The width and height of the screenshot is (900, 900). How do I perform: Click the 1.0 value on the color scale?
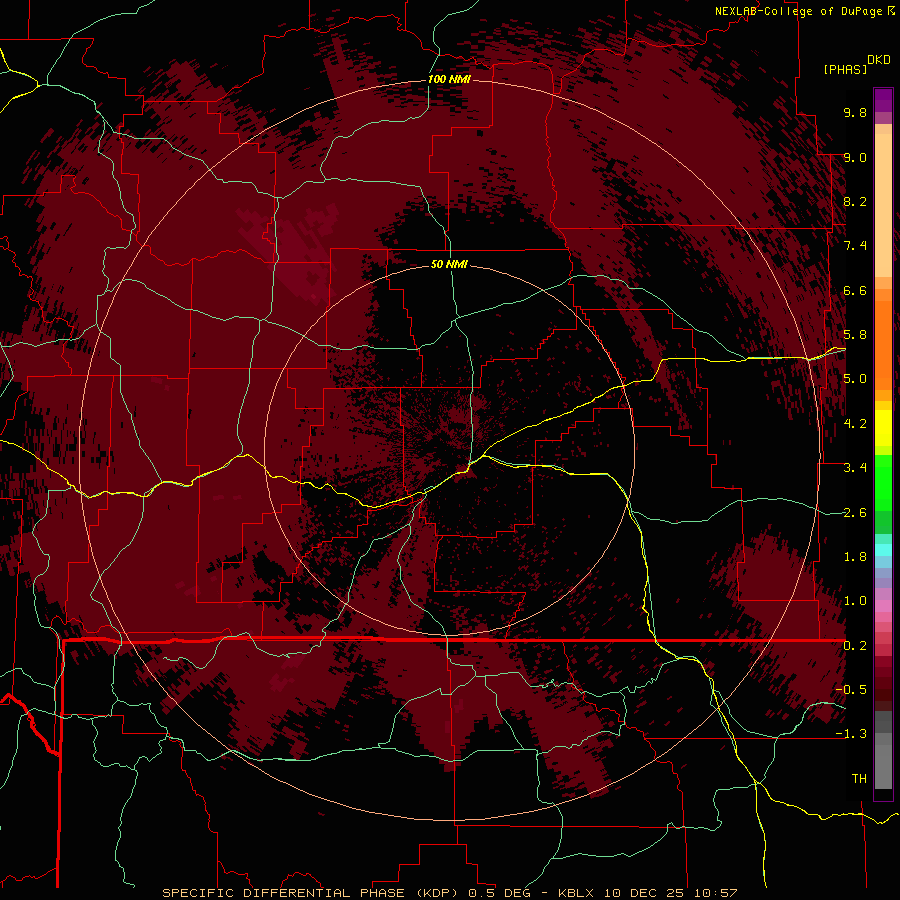pyautogui.click(x=855, y=601)
